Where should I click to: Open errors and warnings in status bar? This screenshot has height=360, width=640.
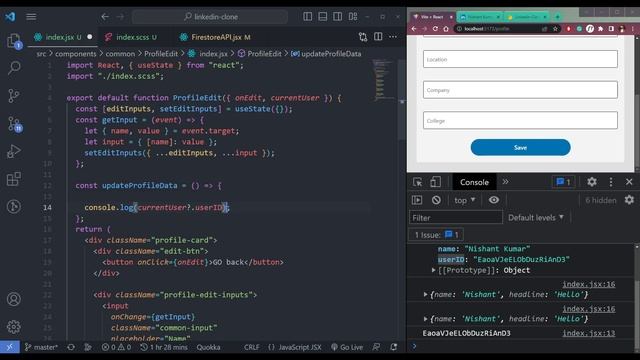click(116, 347)
